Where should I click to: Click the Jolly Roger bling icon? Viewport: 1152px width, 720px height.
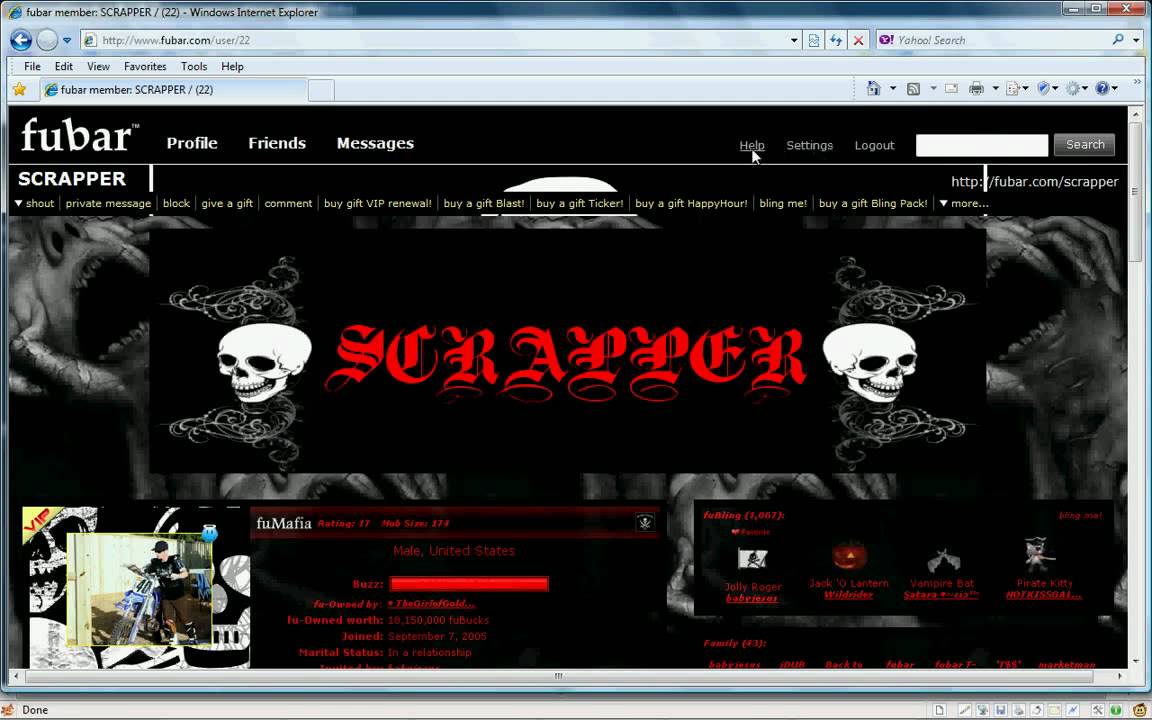pos(752,559)
